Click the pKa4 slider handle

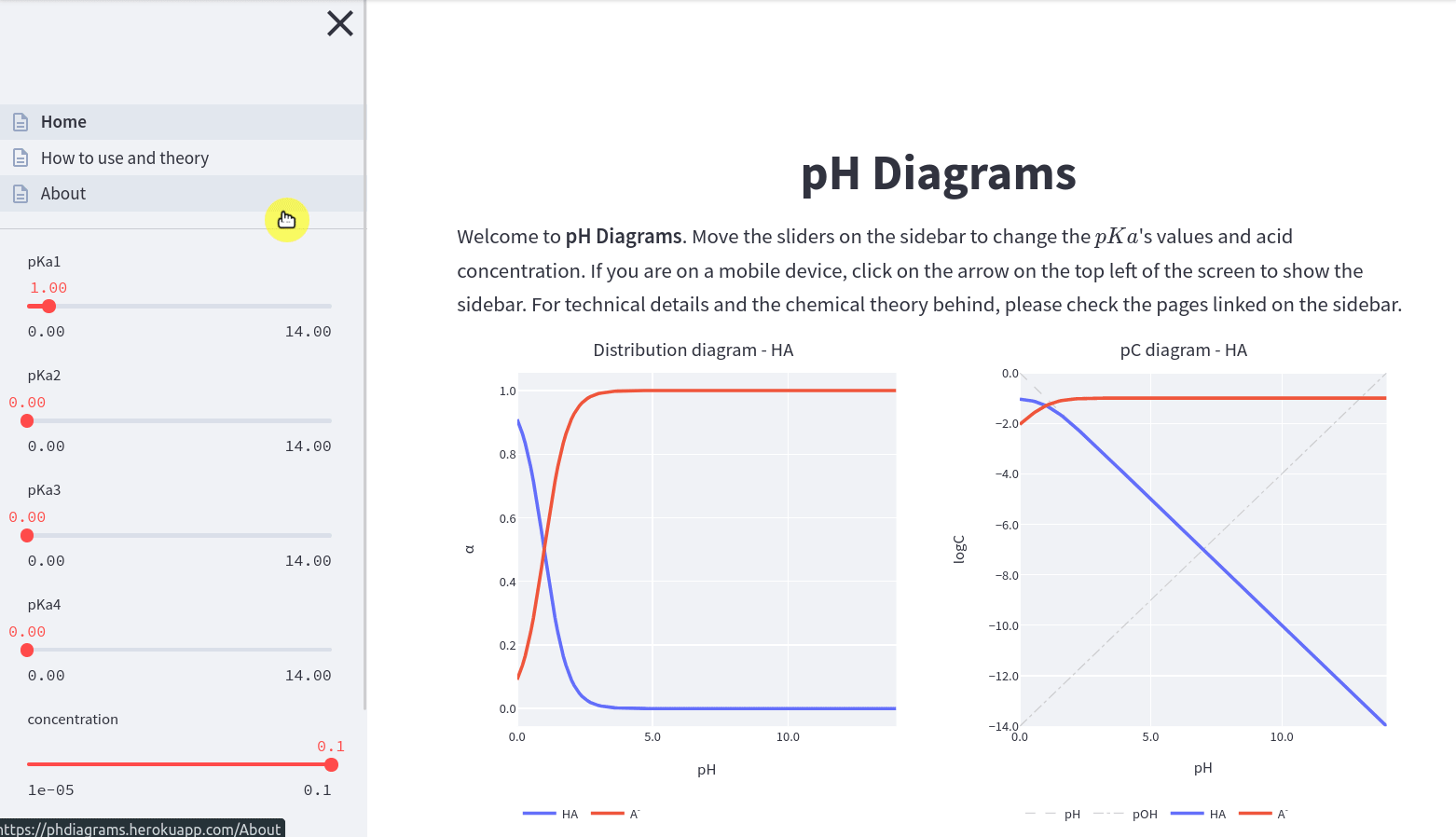[27, 651]
